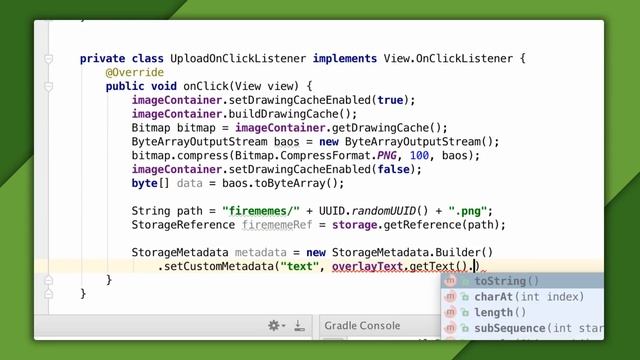Click the firememeRef variable name
640x360 pixels.
coord(277,225)
